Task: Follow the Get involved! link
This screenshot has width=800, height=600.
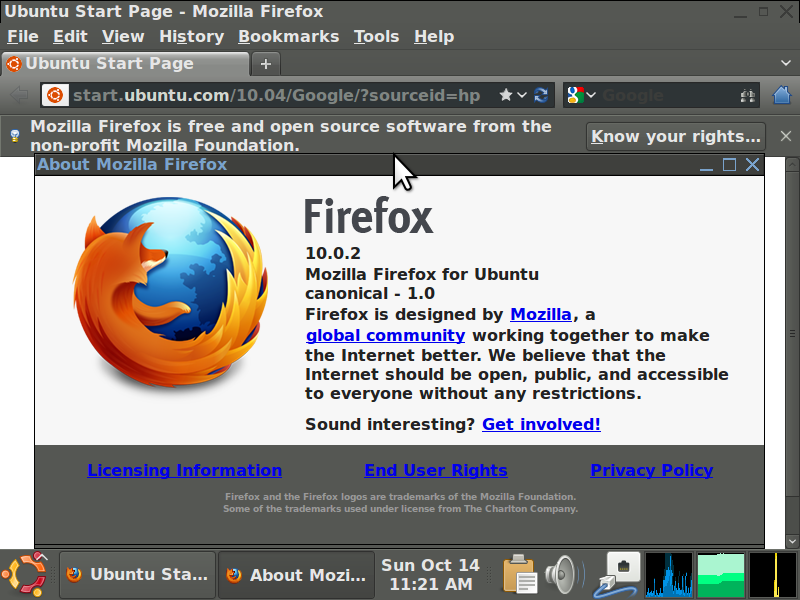Action: [541, 424]
